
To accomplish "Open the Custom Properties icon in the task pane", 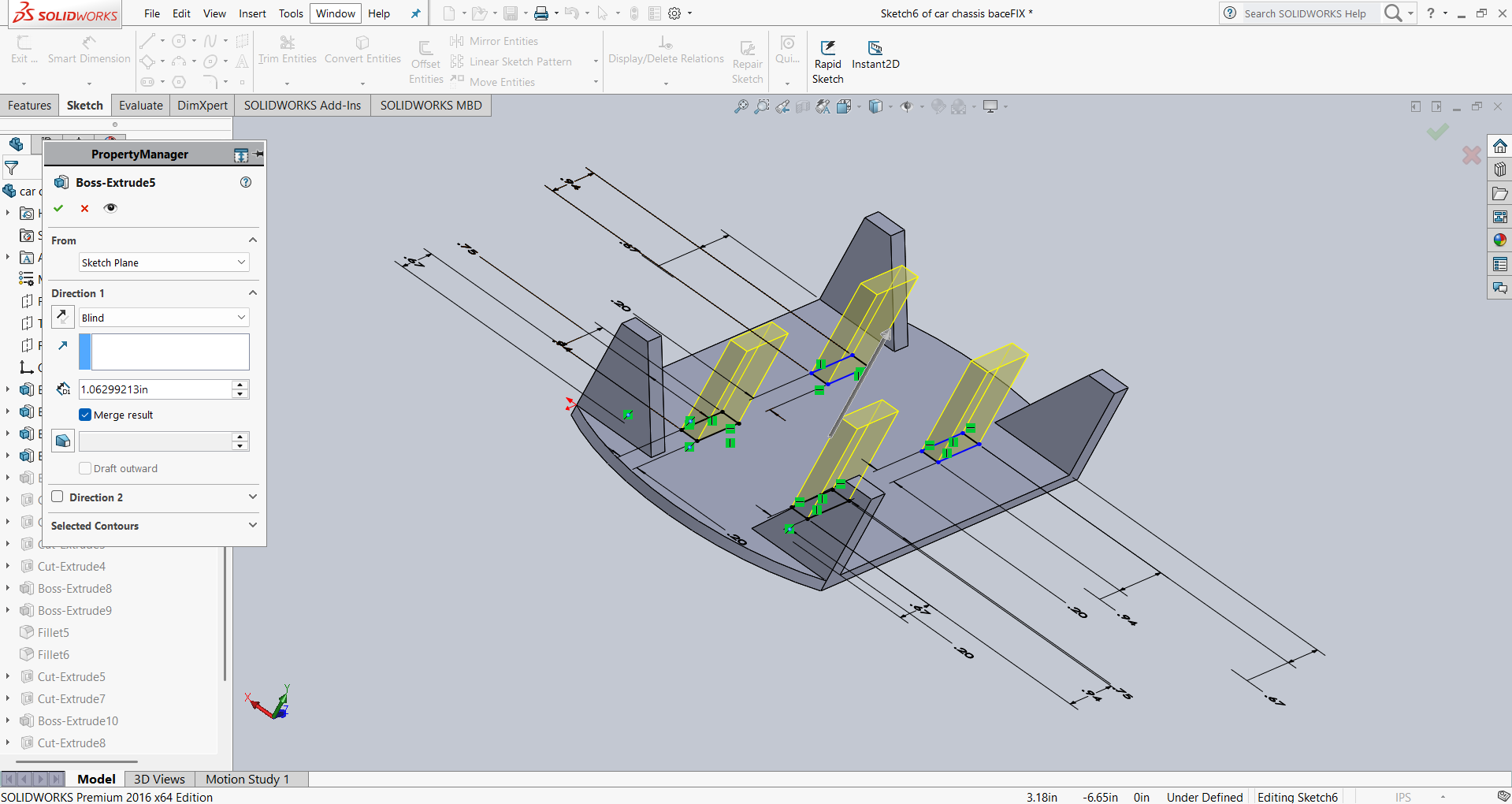I will pyautogui.click(x=1499, y=264).
